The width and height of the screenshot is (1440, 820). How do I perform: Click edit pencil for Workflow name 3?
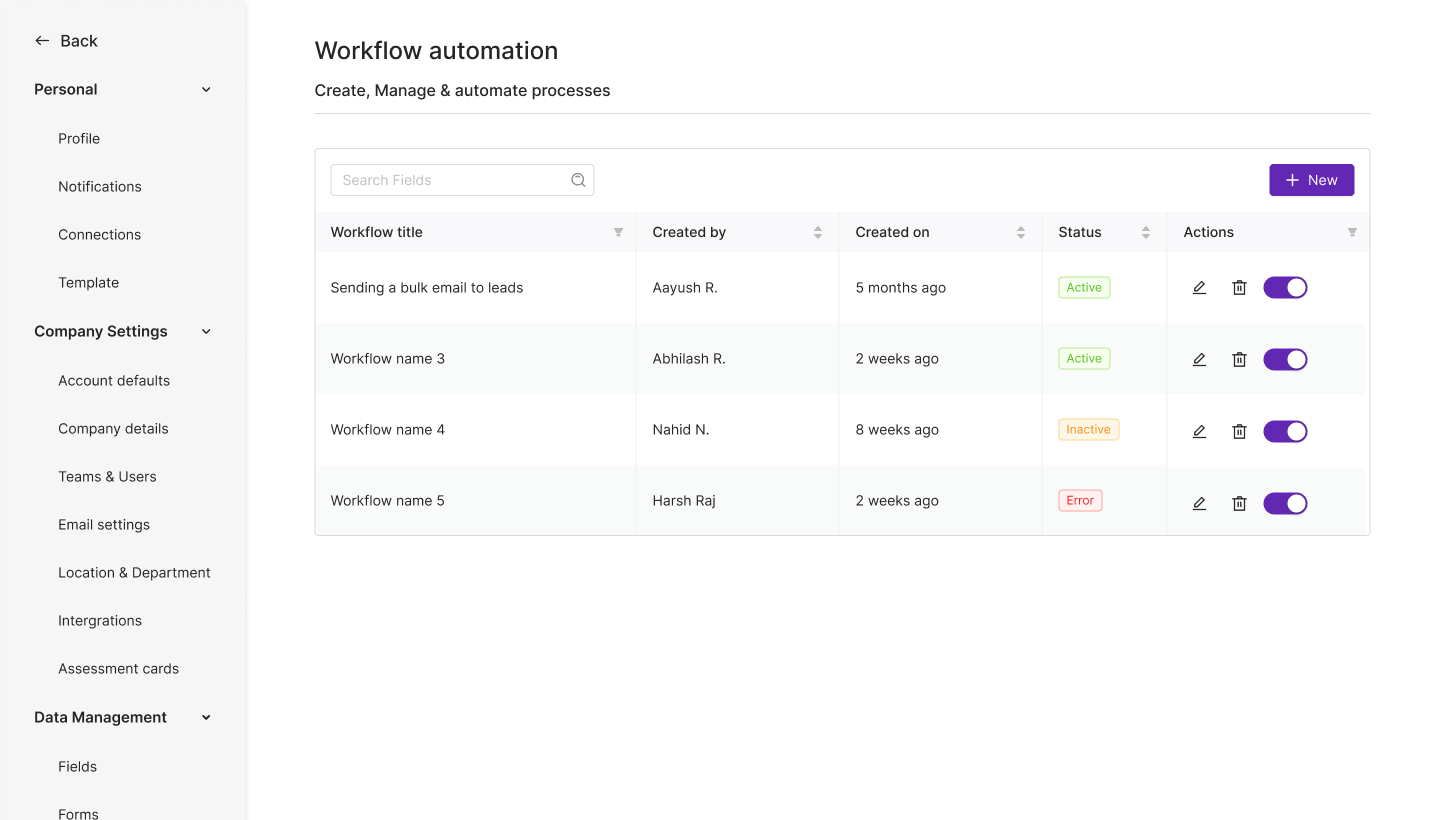click(1199, 359)
